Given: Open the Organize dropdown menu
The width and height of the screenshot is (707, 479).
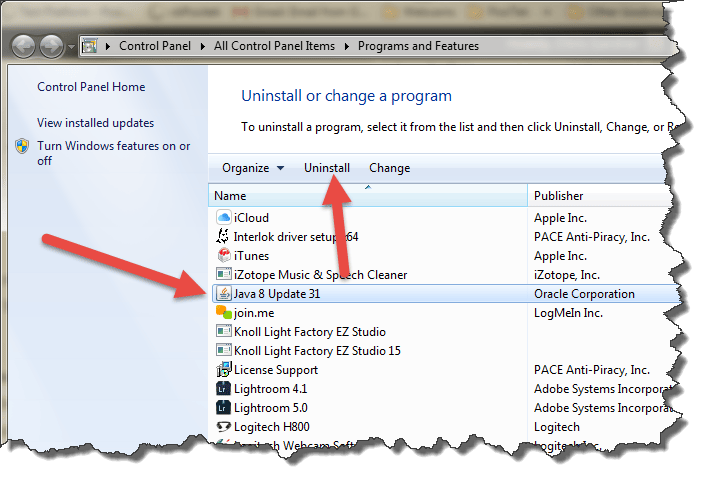Looking at the screenshot, I should click(x=252, y=168).
